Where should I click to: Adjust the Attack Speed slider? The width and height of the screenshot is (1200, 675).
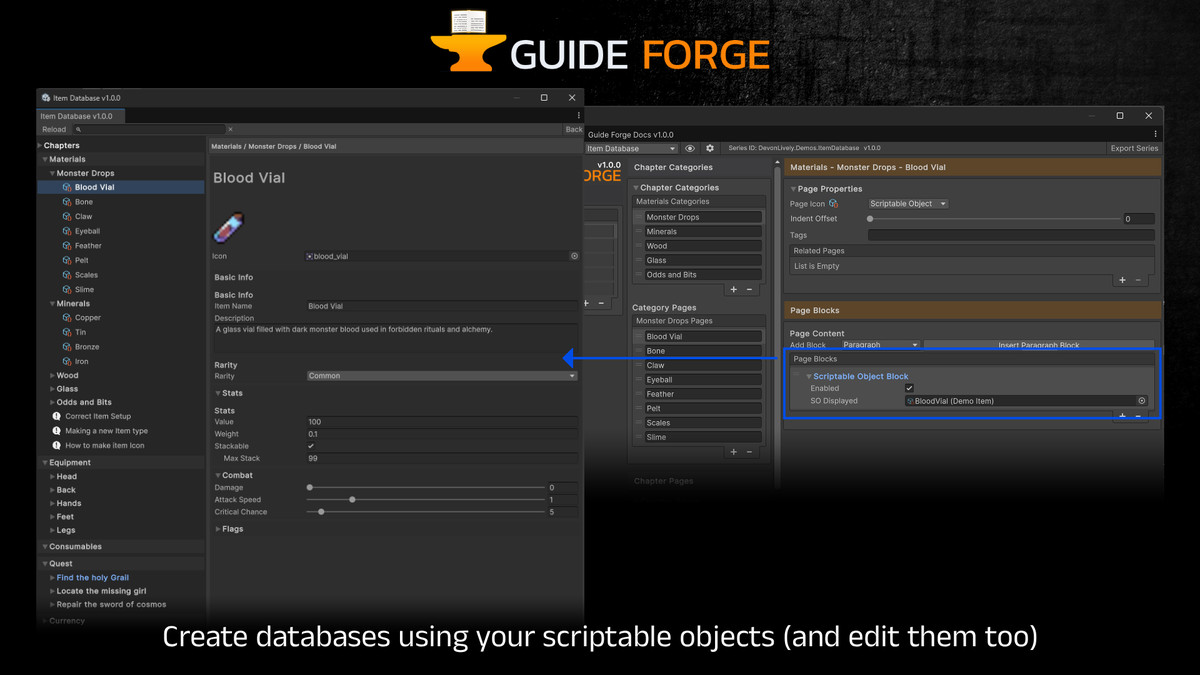tap(426, 500)
